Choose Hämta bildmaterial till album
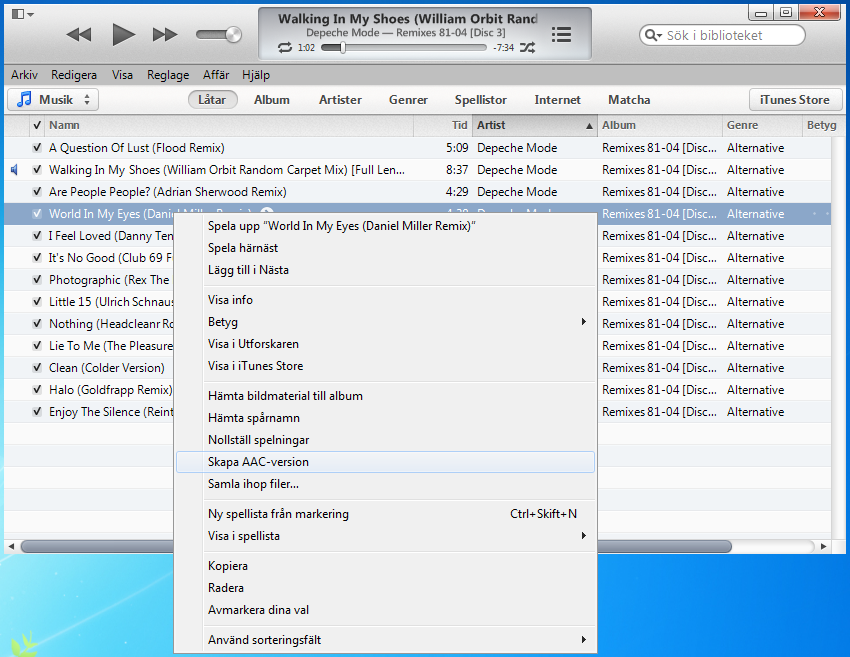The image size is (850, 657). (x=385, y=396)
